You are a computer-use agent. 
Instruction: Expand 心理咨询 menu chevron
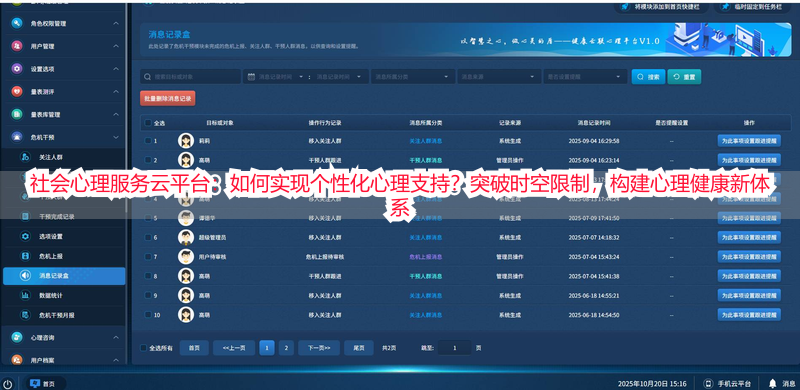[116, 337]
